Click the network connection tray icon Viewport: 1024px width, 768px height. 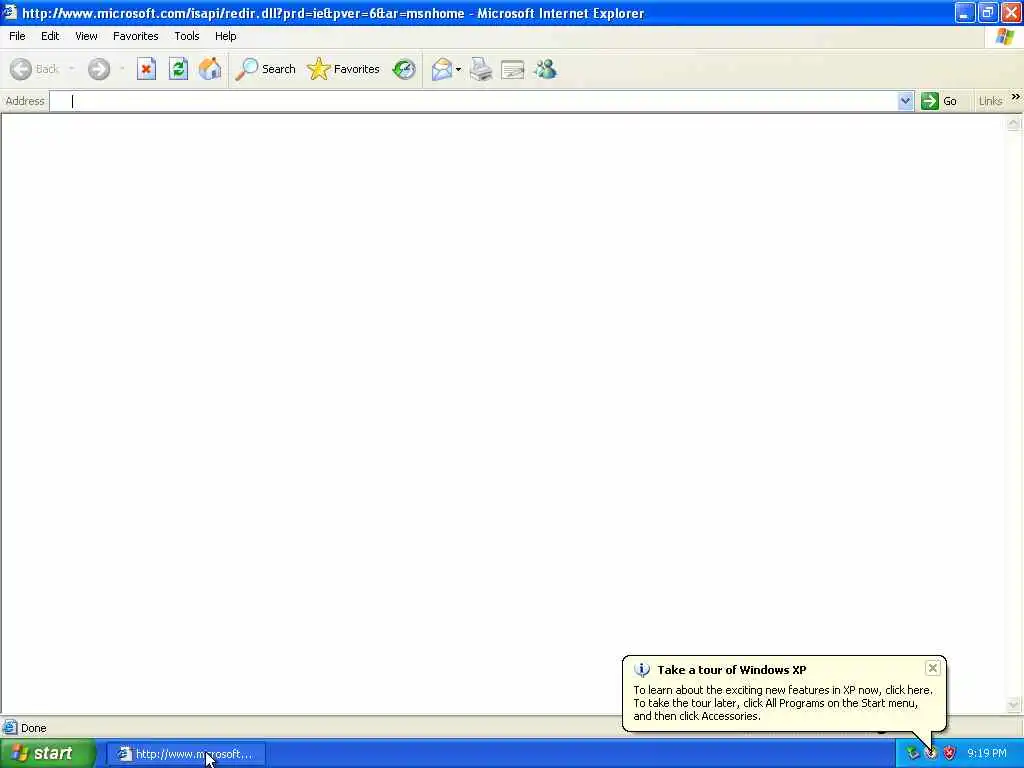pos(912,753)
